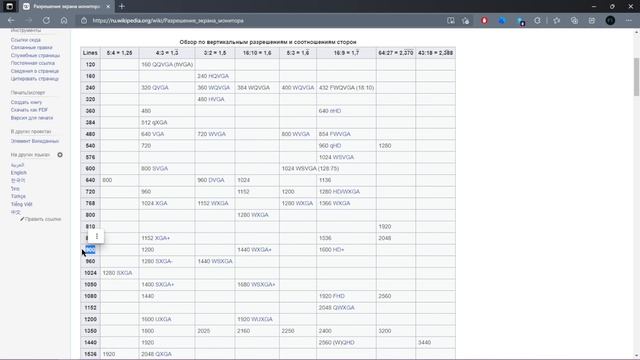Viewport: 640px width, 360px height.
Task: Click 'Скачать как PDF' link
Action: [29, 110]
